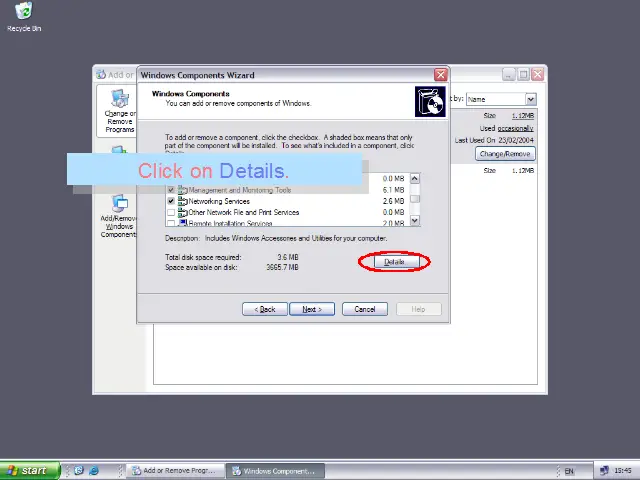Open Add/Remove Windows Components sidebar icon
The image size is (640, 480).
pyautogui.click(x=118, y=216)
